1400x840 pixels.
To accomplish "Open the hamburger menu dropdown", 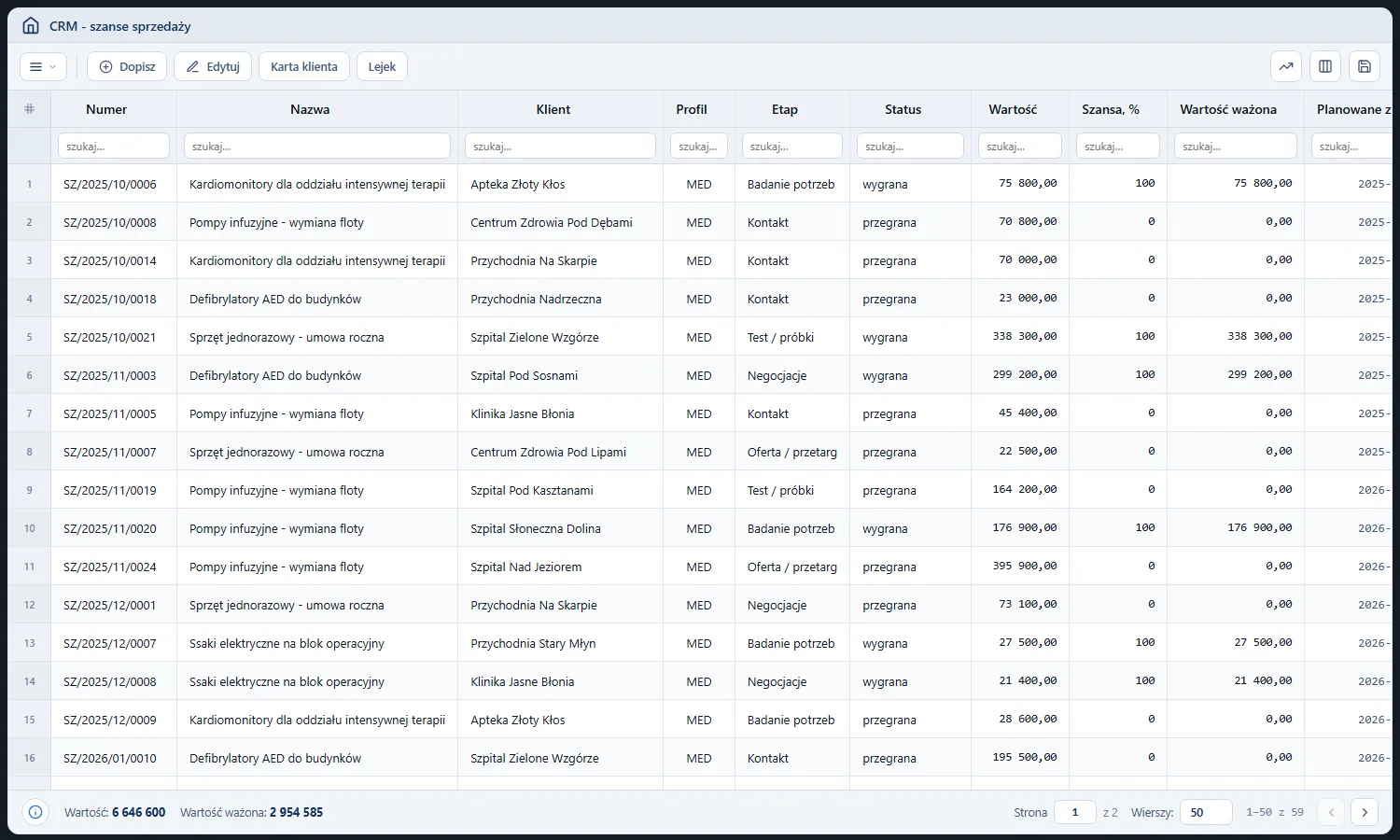I will 43,66.
